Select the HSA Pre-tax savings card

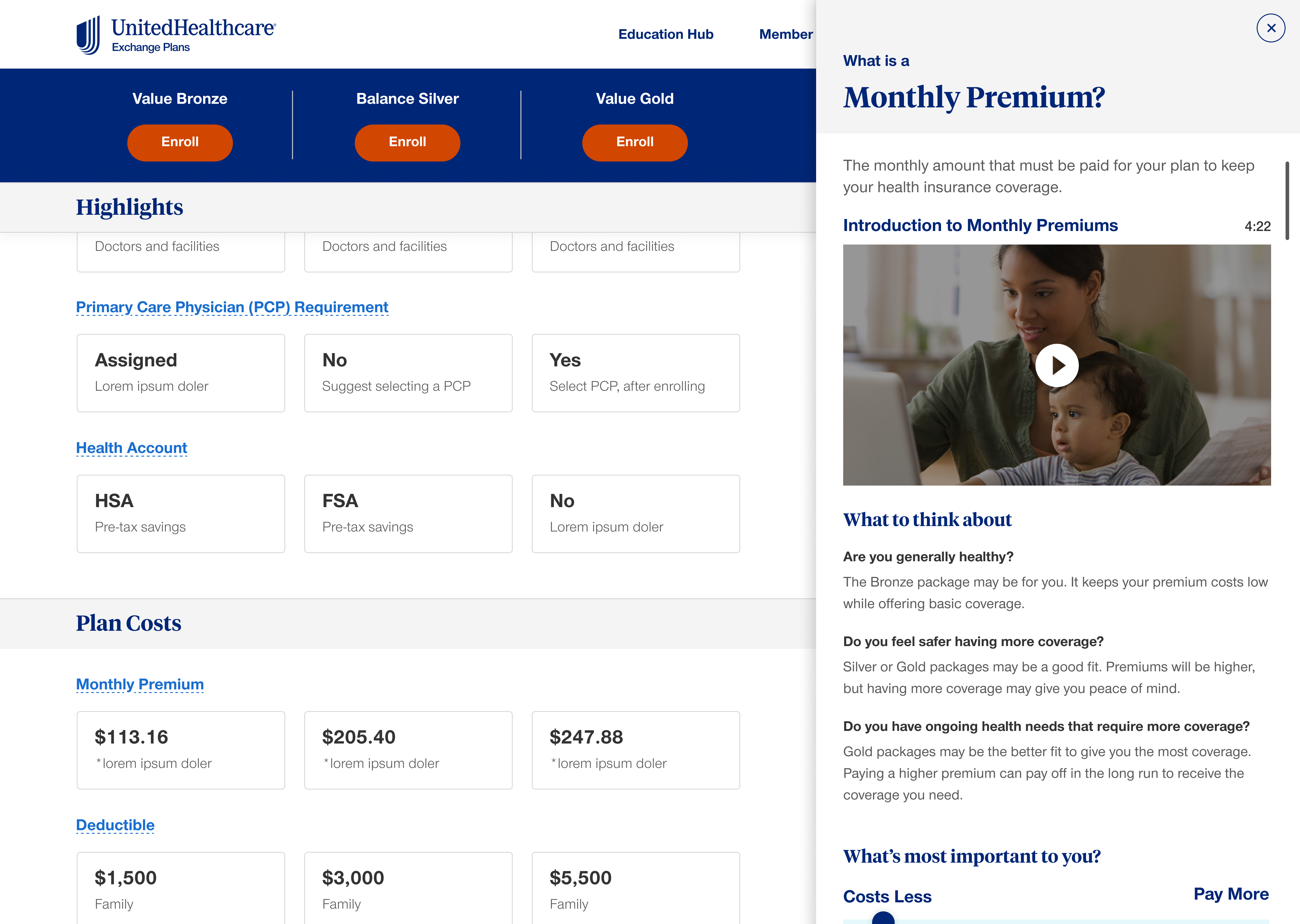pyautogui.click(x=181, y=513)
